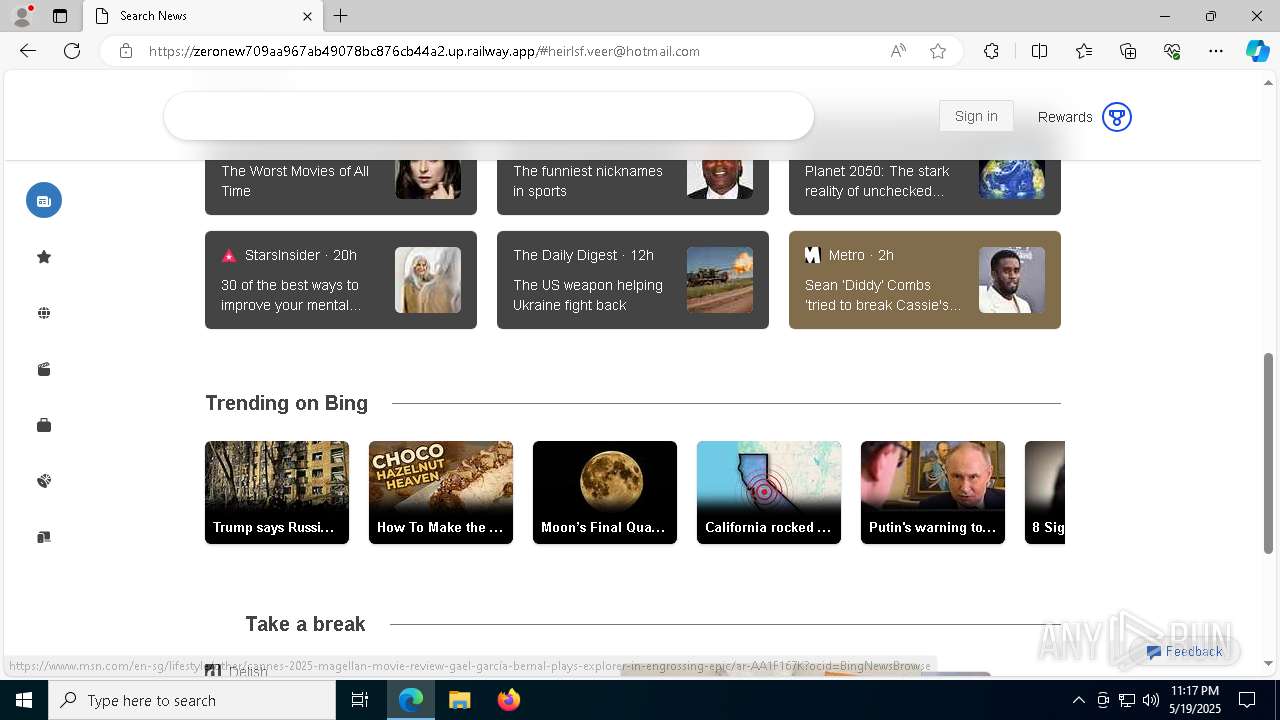Add page to favorites star icon
Viewport: 1280px width, 720px height.
[x=938, y=51]
